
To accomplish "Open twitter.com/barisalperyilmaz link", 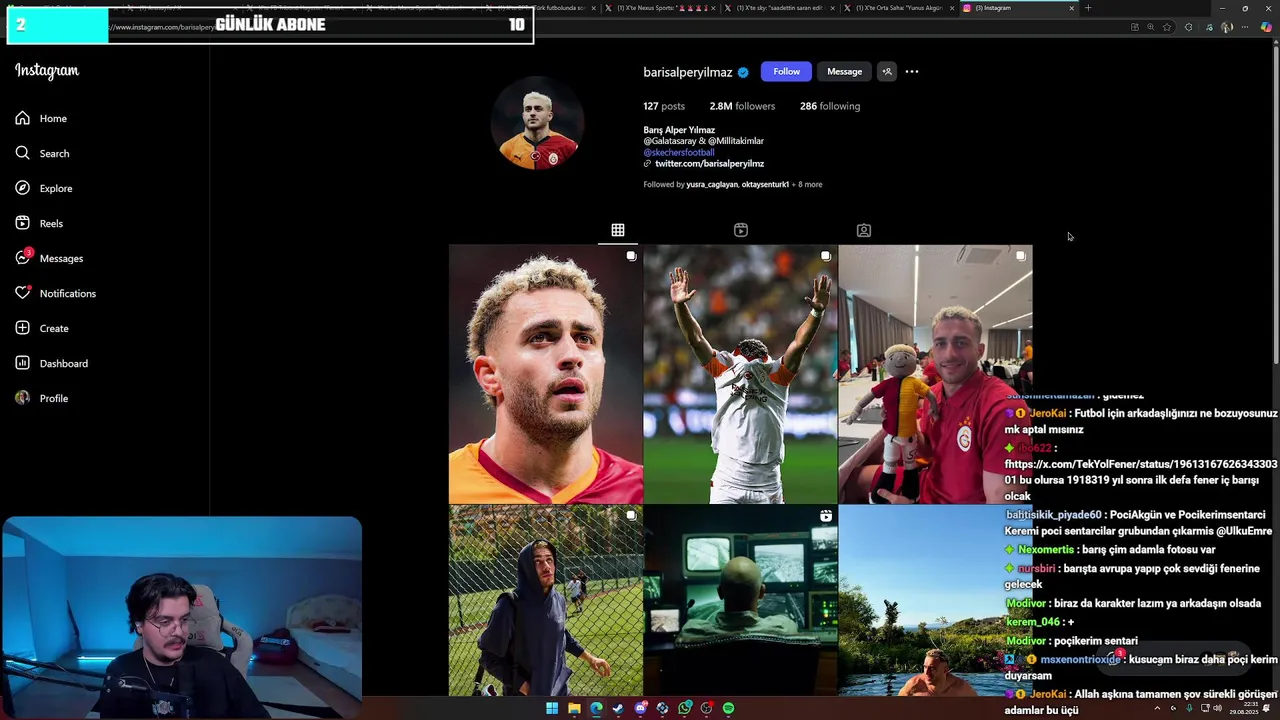I will pyautogui.click(x=709, y=163).
